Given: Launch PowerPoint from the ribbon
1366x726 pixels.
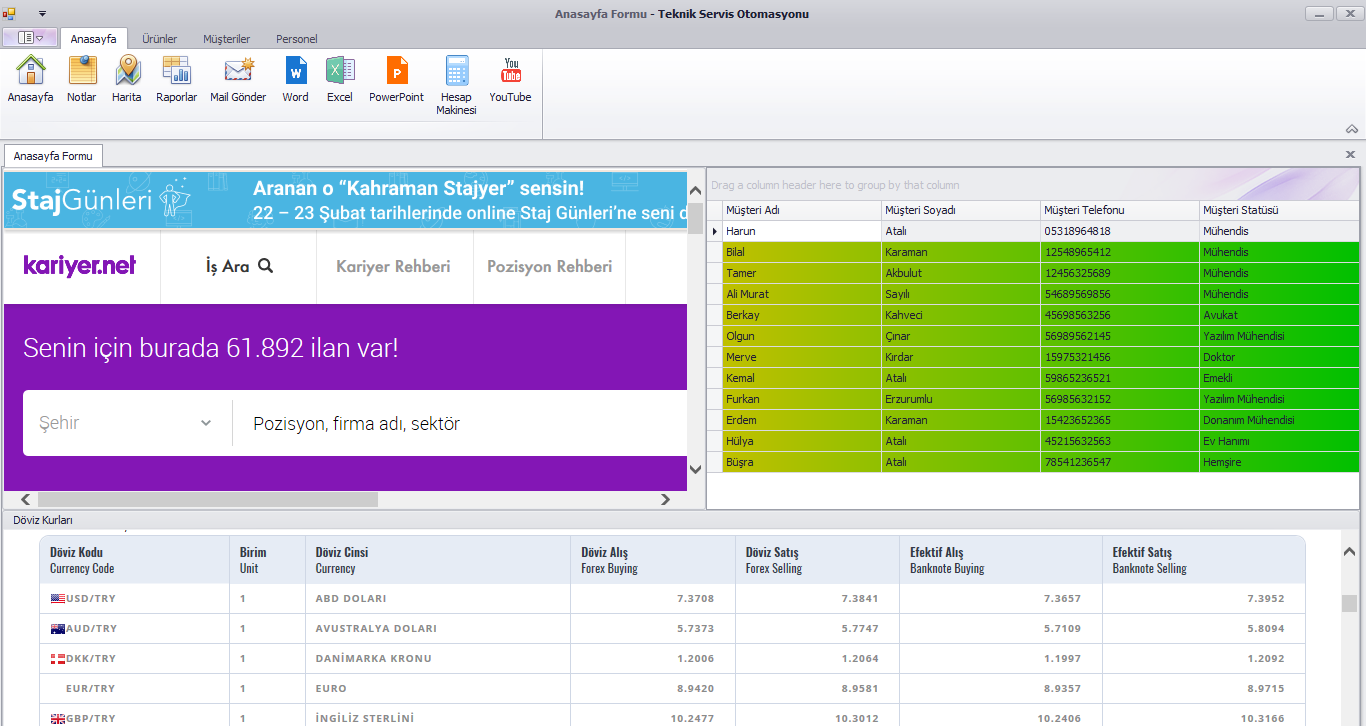Looking at the screenshot, I should (396, 80).
